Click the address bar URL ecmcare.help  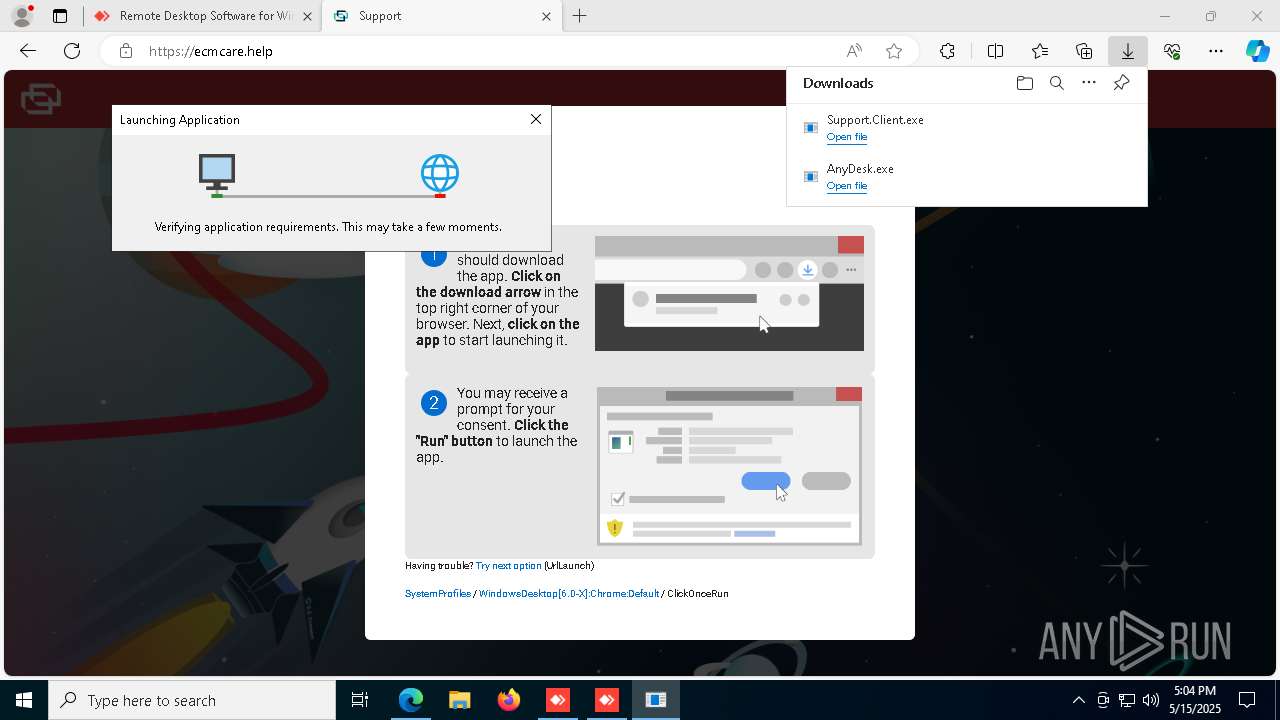pos(210,51)
